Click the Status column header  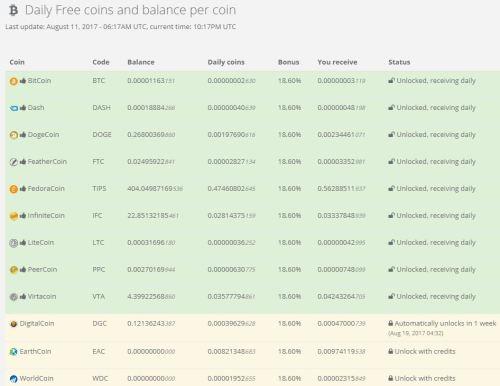(x=399, y=62)
